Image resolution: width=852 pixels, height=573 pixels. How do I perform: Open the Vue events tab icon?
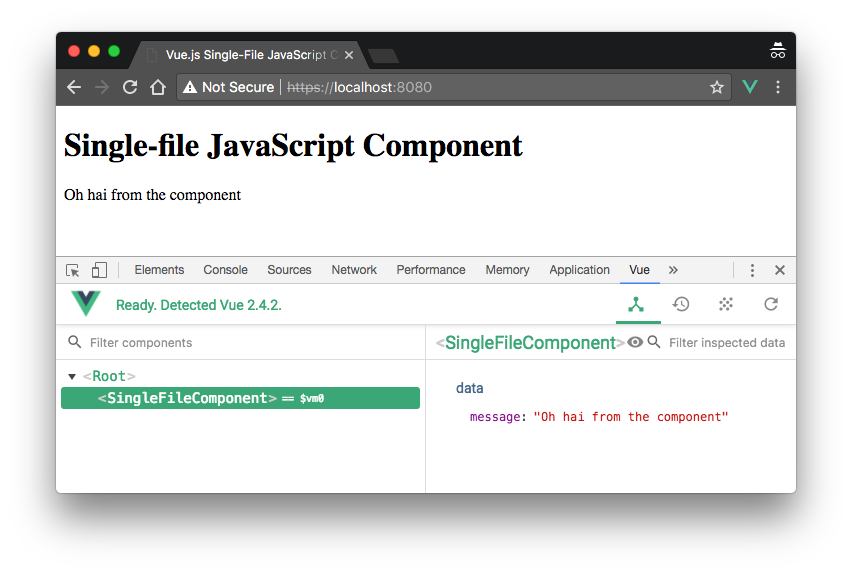point(726,304)
